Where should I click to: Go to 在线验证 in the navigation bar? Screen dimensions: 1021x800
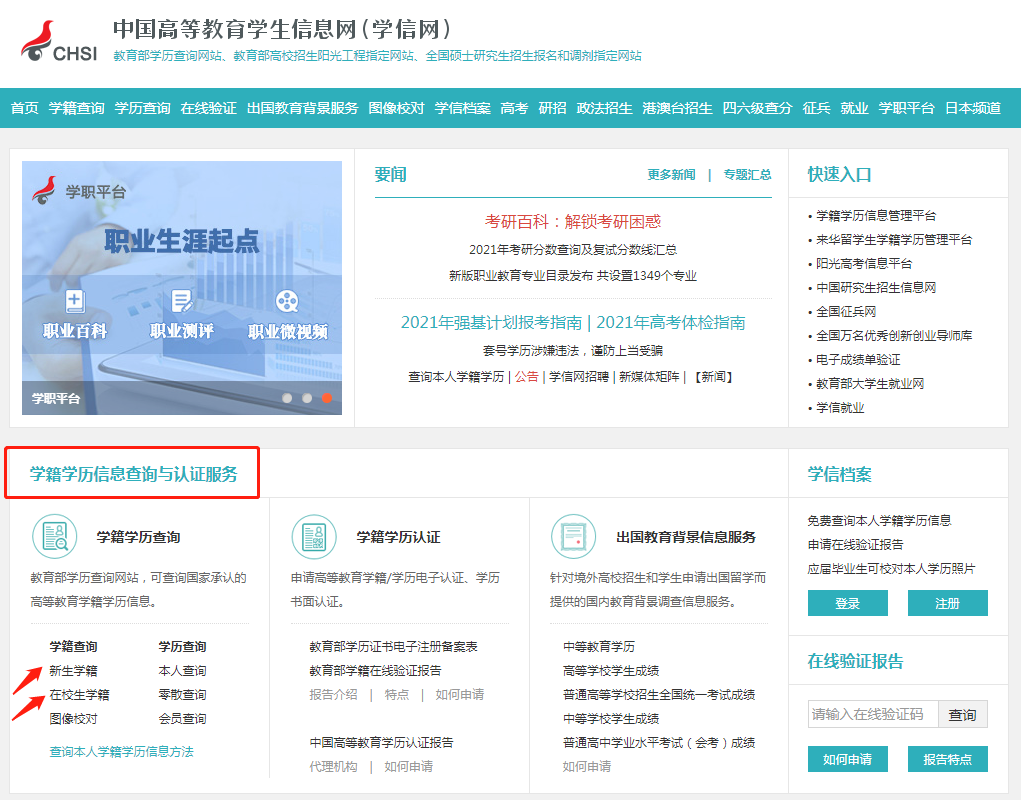click(208, 108)
